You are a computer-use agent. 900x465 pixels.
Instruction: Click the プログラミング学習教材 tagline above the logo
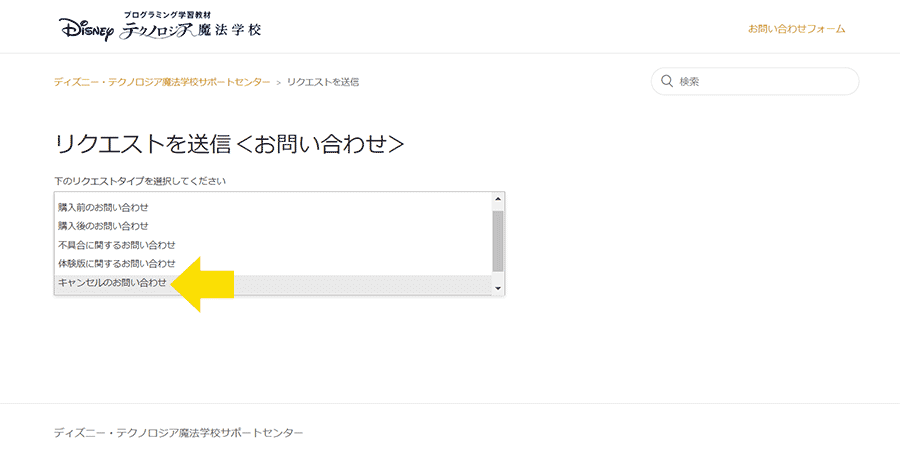(163, 14)
